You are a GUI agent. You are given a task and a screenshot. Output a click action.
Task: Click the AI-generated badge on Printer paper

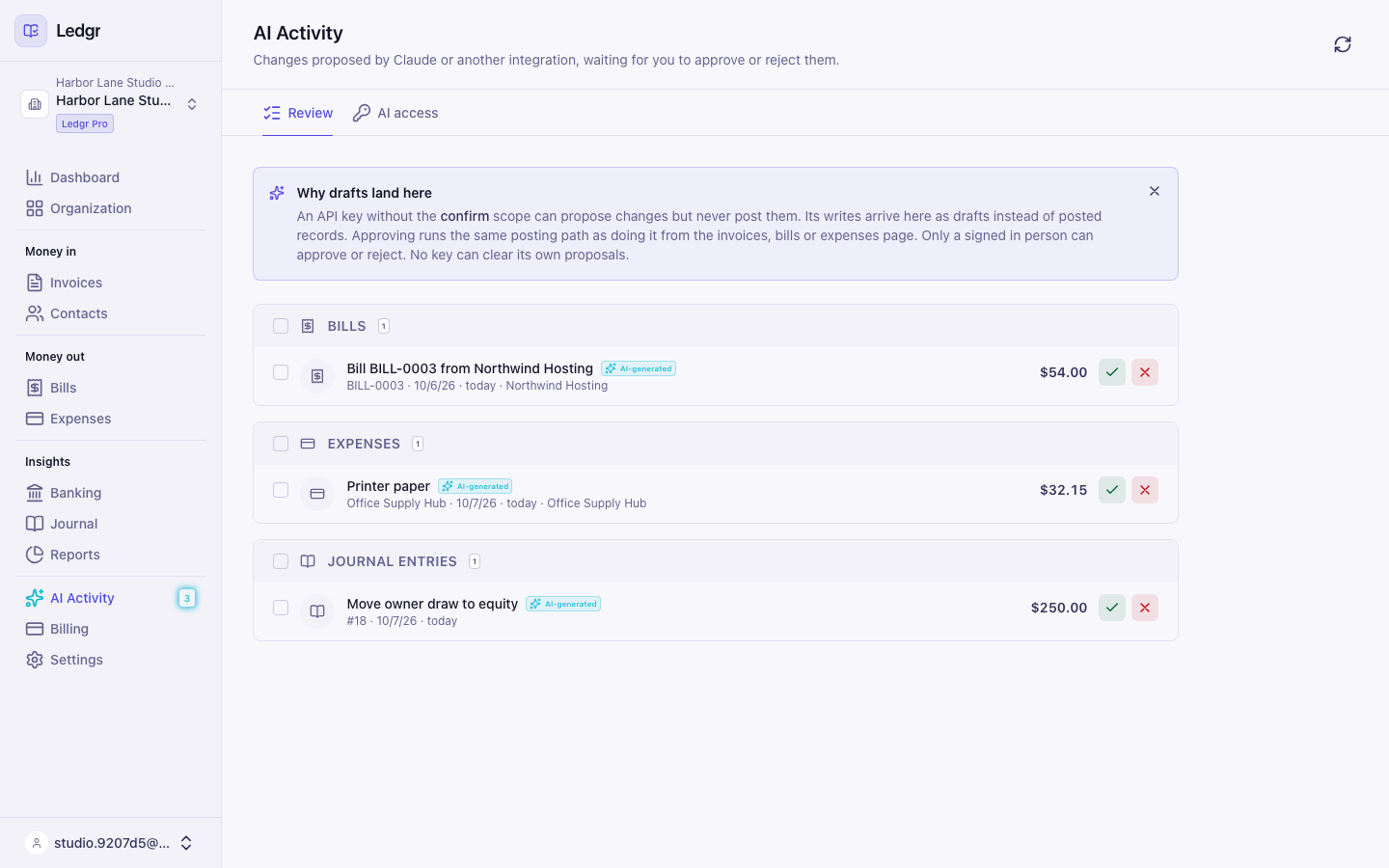475,486
